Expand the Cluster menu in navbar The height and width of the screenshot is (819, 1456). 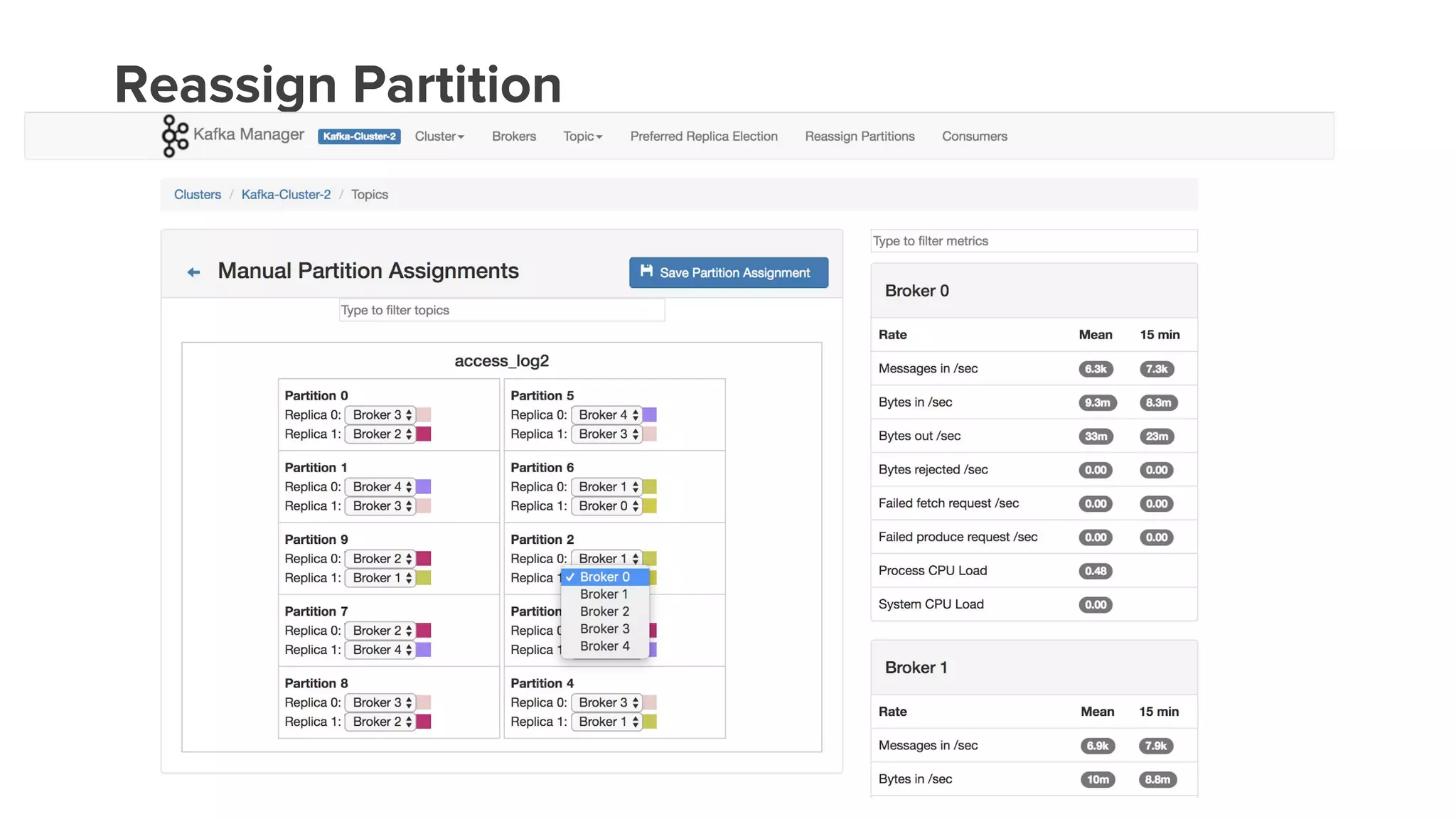(x=439, y=136)
